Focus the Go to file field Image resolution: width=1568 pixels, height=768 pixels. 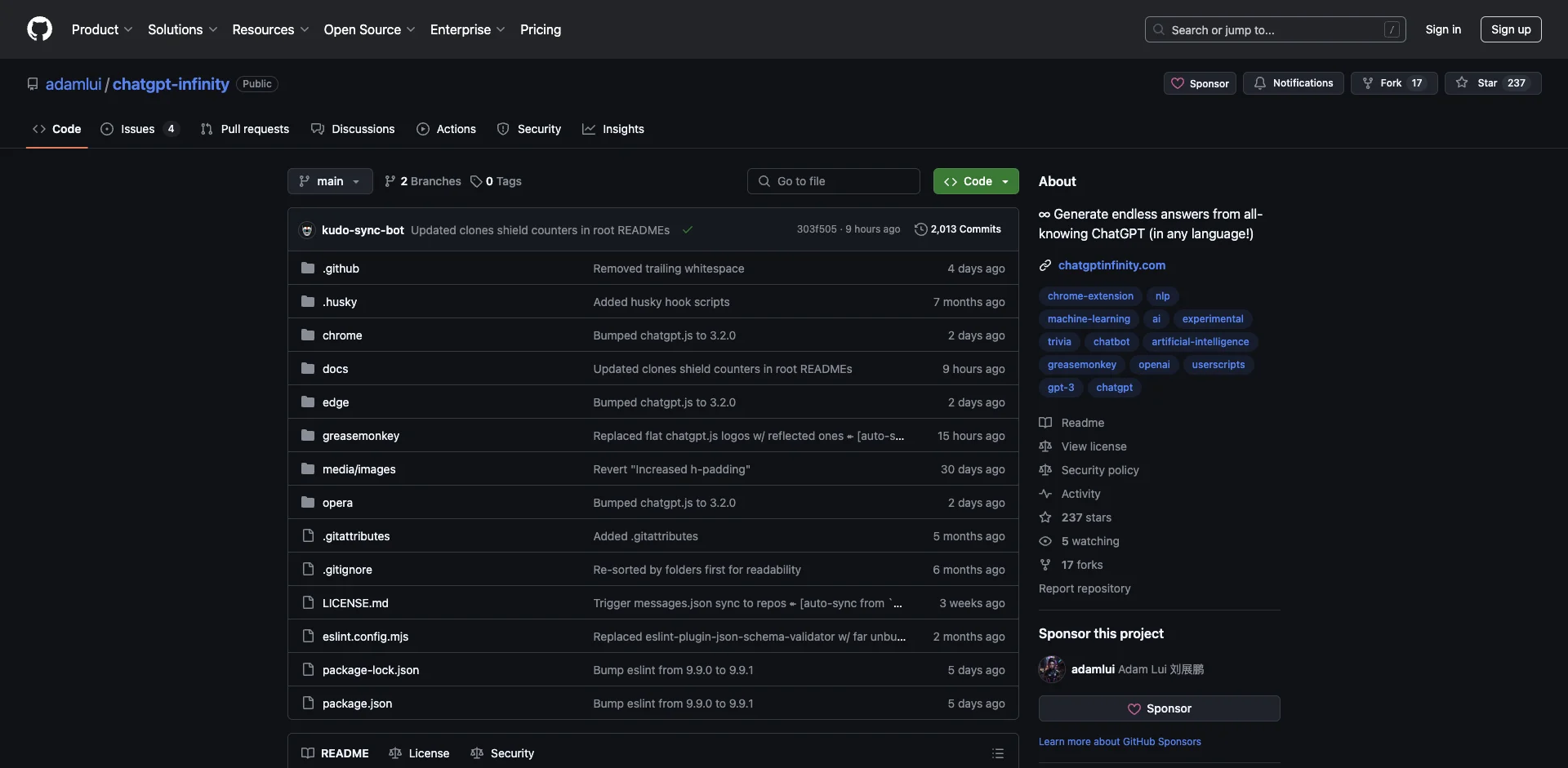(x=834, y=181)
